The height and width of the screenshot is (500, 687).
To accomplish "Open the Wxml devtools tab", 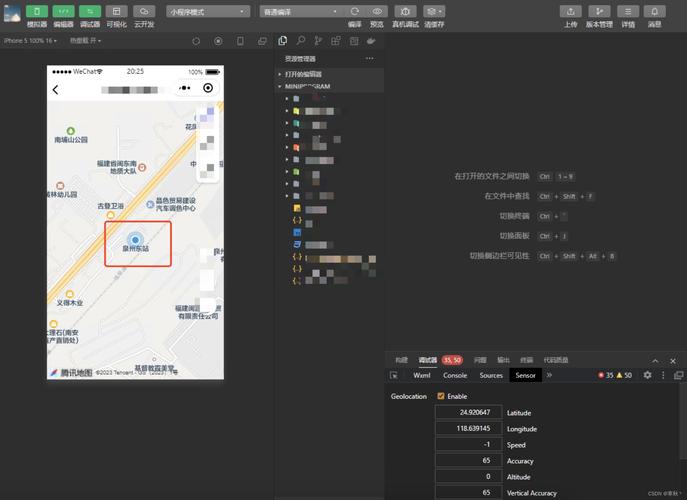I will tap(422, 376).
